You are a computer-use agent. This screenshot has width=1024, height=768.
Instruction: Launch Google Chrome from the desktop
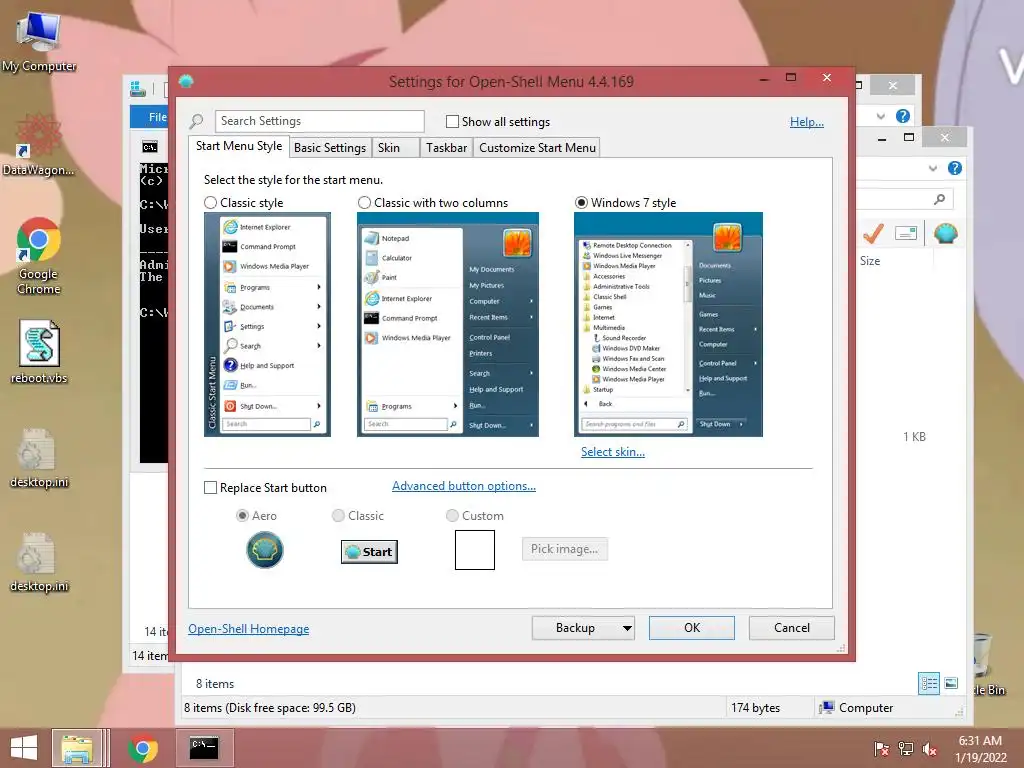point(39,256)
